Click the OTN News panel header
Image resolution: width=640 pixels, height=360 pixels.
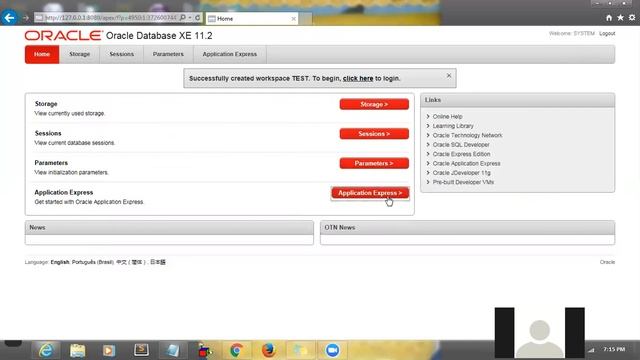pos(467,227)
